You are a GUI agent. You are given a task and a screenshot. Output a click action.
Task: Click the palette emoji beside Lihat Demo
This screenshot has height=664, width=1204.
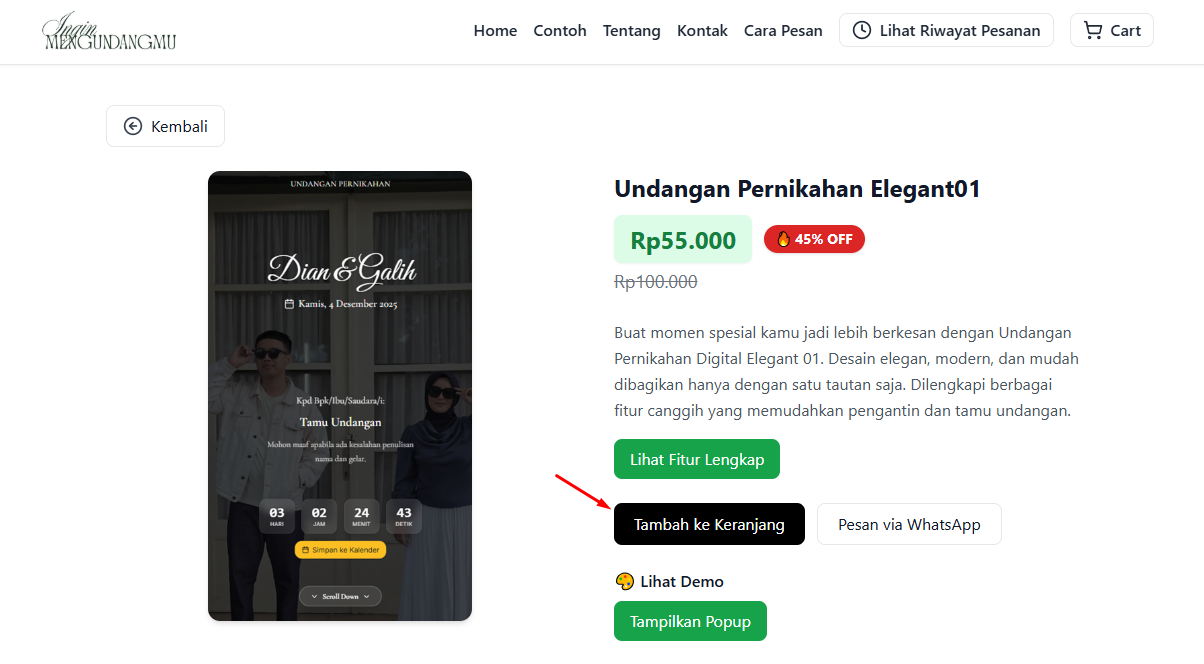[624, 581]
